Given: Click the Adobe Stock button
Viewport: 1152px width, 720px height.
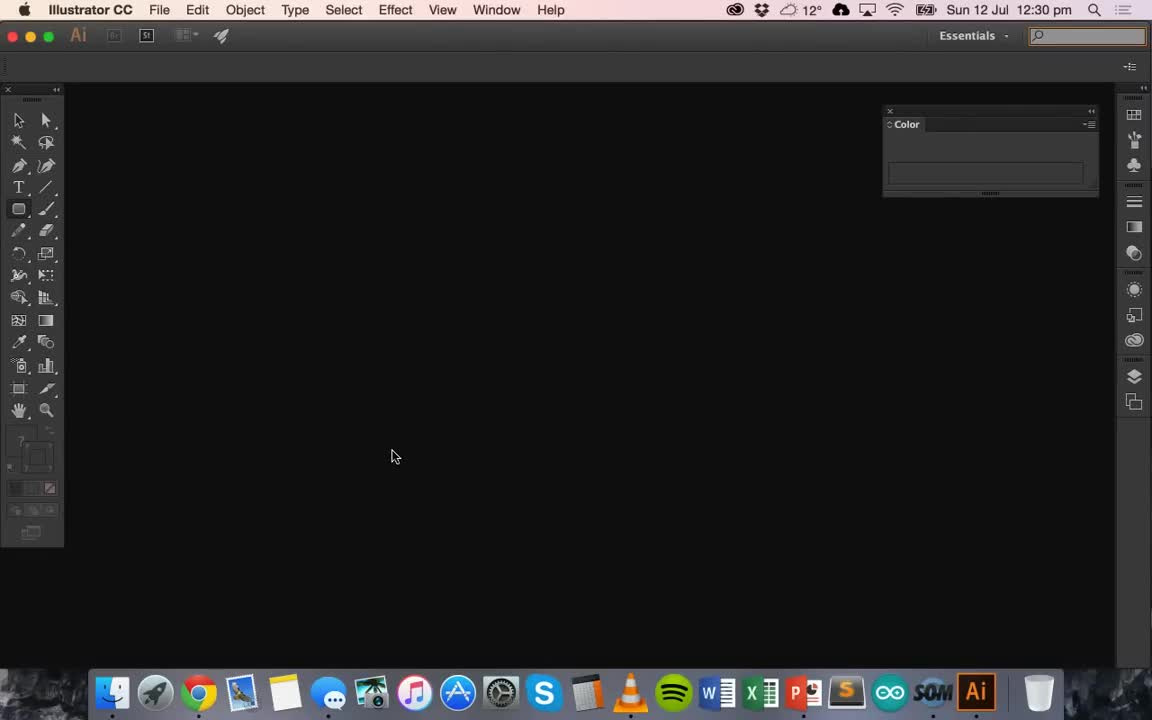Looking at the screenshot, I should tap(146, 35).
